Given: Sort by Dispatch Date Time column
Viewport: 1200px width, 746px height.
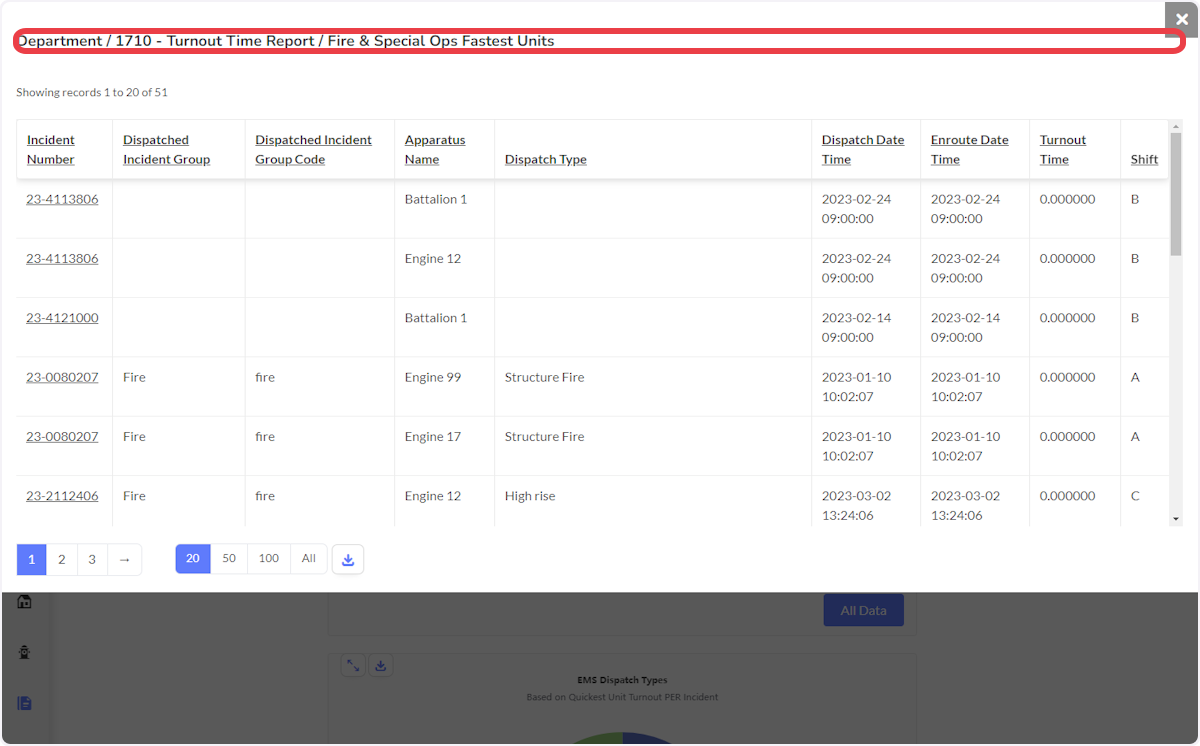Looking at the screenshot, I should click(x=863, y=150).
